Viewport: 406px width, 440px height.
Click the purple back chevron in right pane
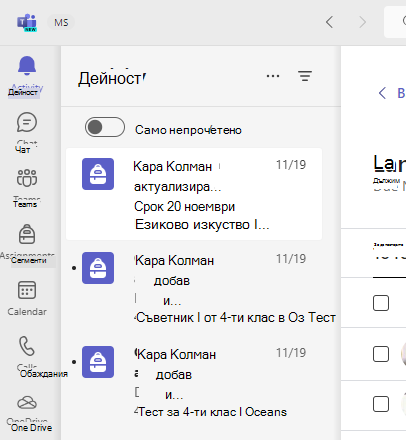tap(382, 93)
